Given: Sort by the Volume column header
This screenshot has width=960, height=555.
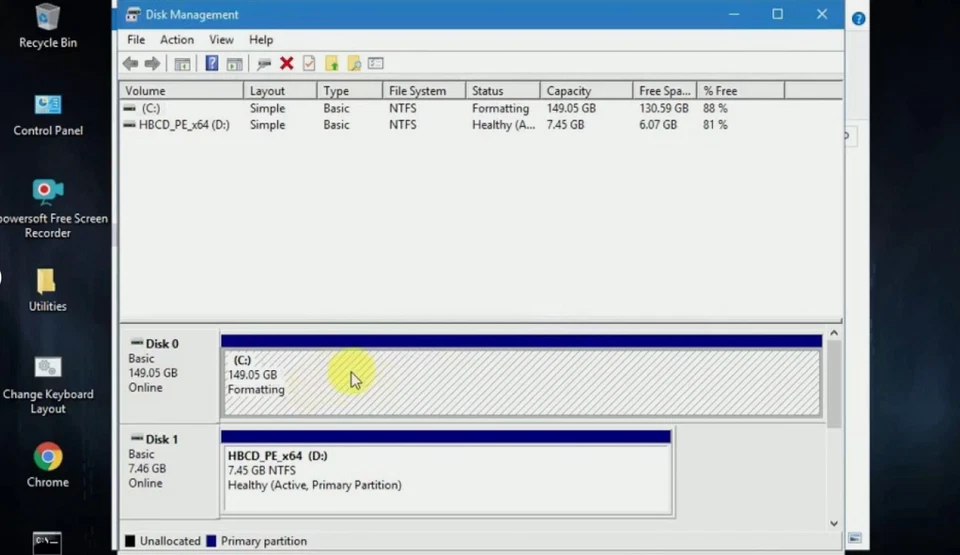Looking at the screenshot, I should click(181, 91).
